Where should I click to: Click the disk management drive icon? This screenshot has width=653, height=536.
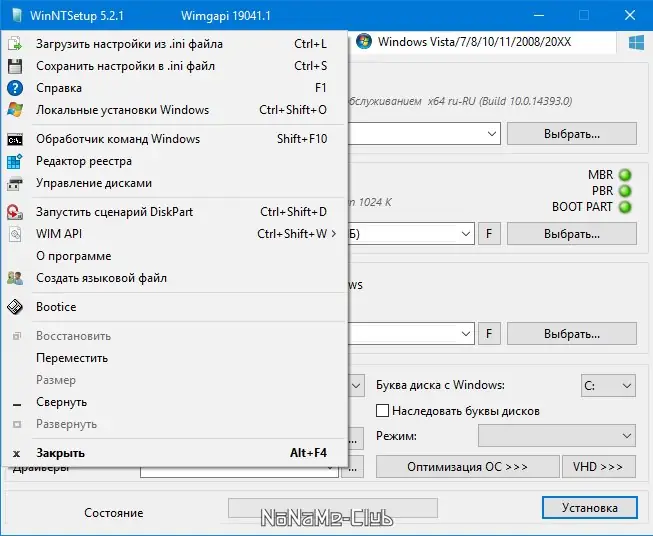pos(15,183)
